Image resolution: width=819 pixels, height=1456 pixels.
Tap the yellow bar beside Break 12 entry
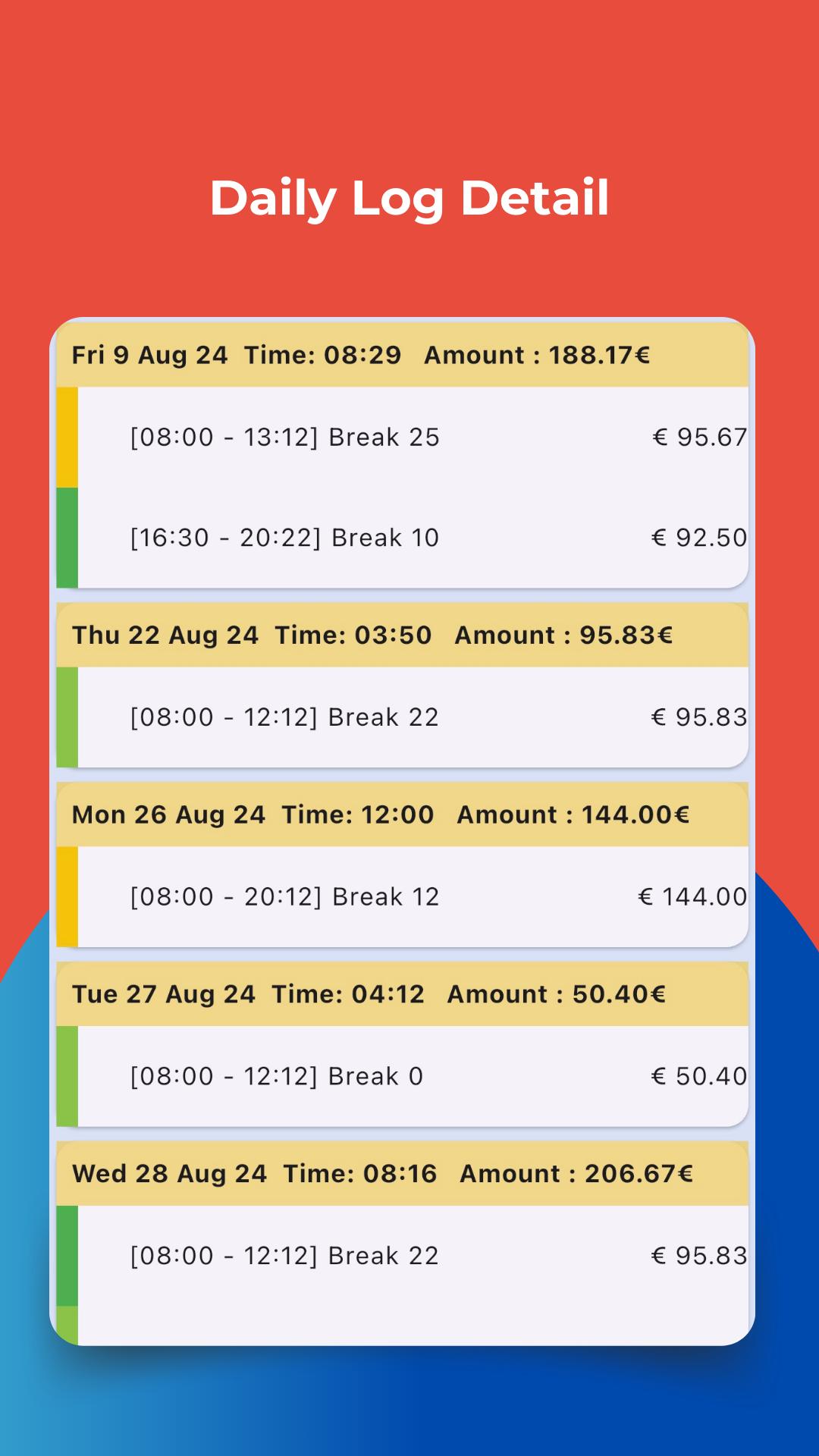coord(67,897)
